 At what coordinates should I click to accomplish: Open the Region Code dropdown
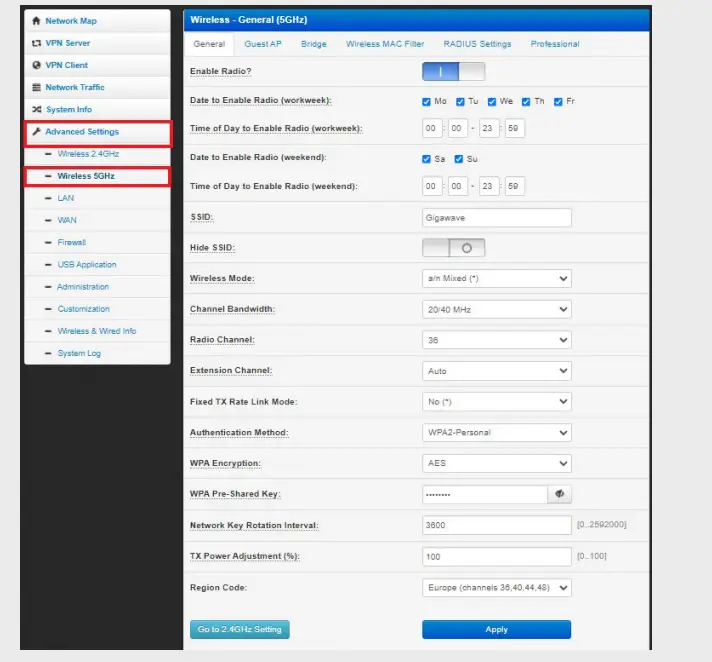point(496,588)
